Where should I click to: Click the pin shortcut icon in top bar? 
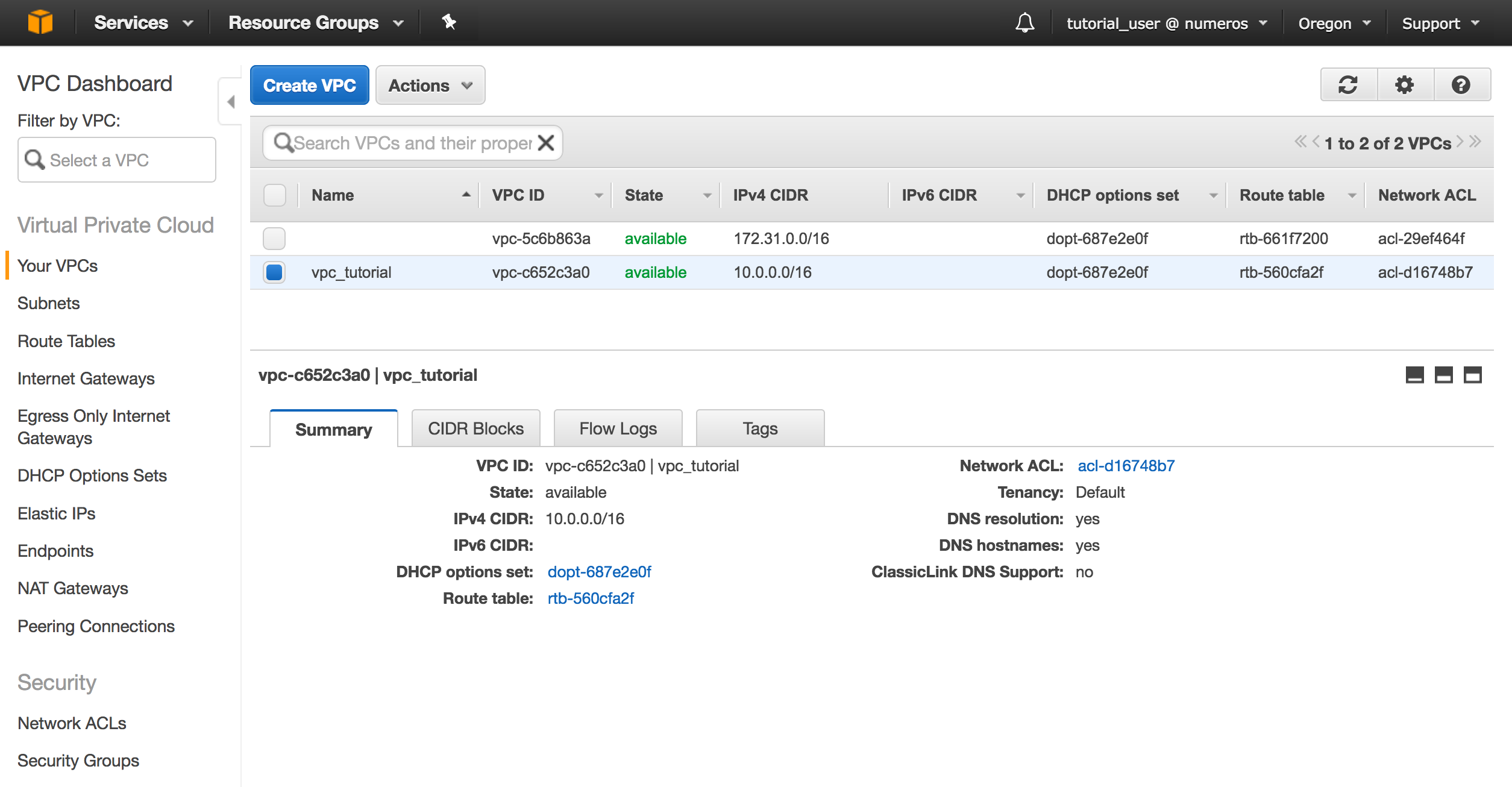coord(449,22)
